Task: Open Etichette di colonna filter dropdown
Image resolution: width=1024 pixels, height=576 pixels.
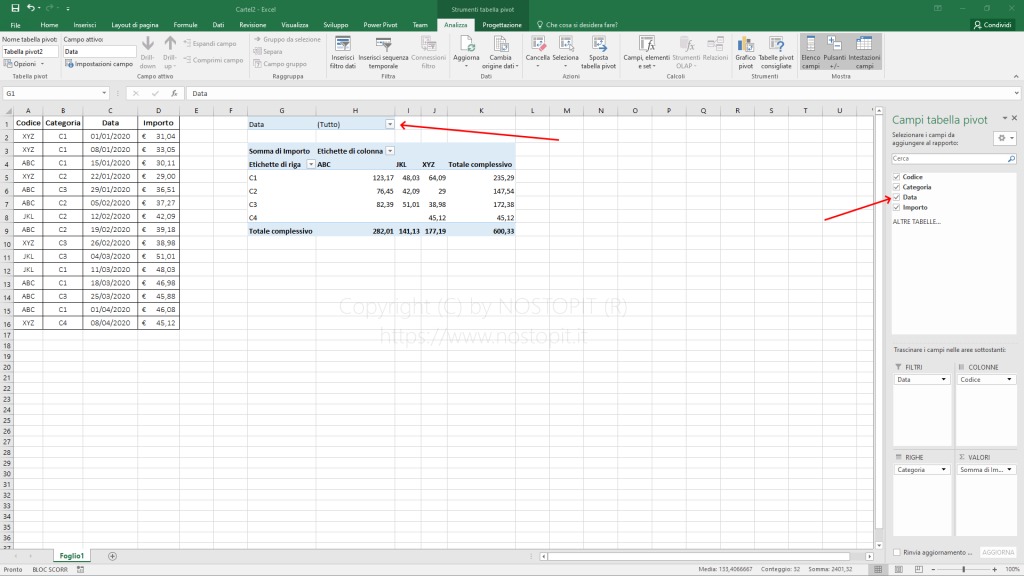Action: (x=390, y=151)
